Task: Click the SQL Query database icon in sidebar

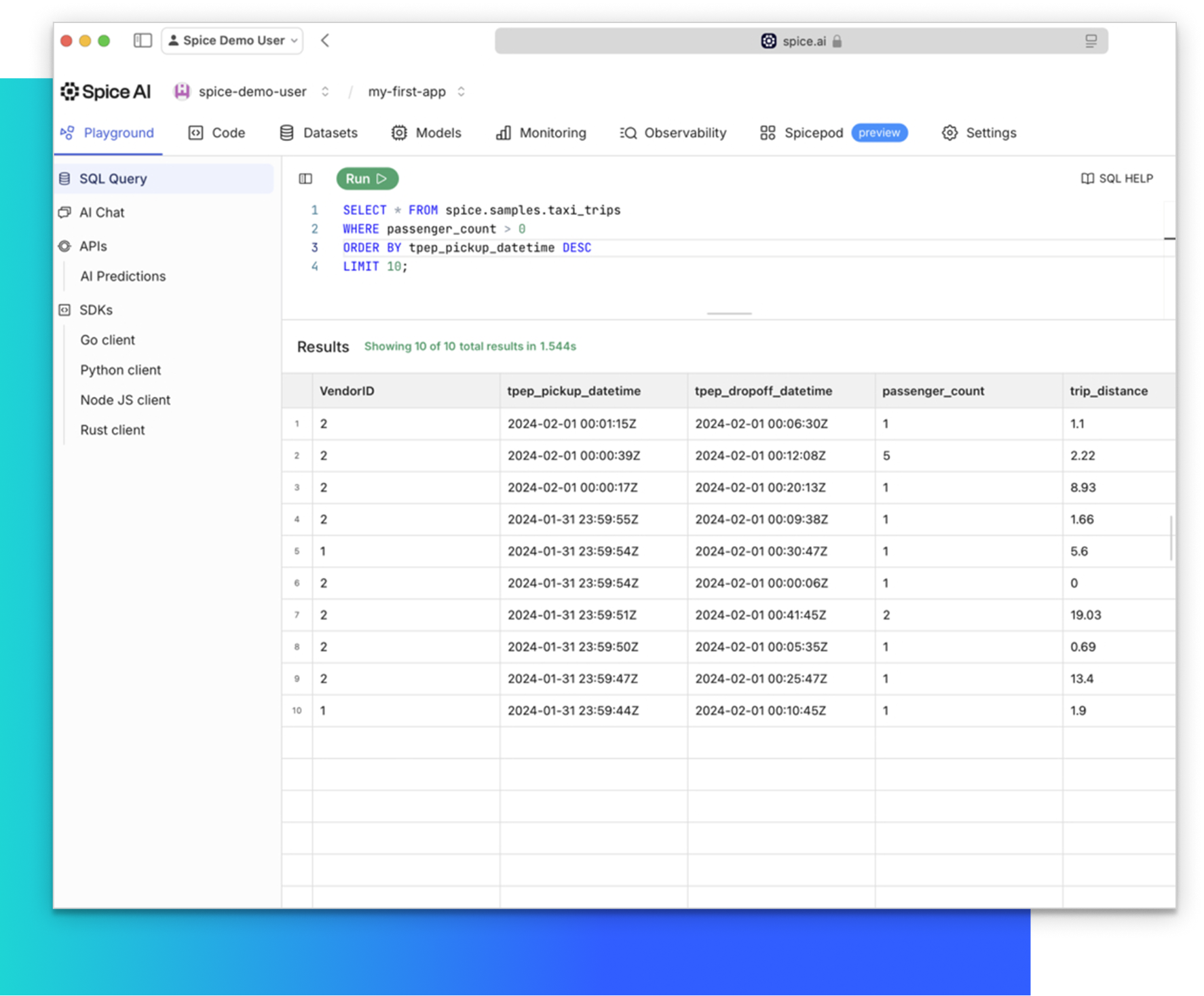Action: click(64, 178)
